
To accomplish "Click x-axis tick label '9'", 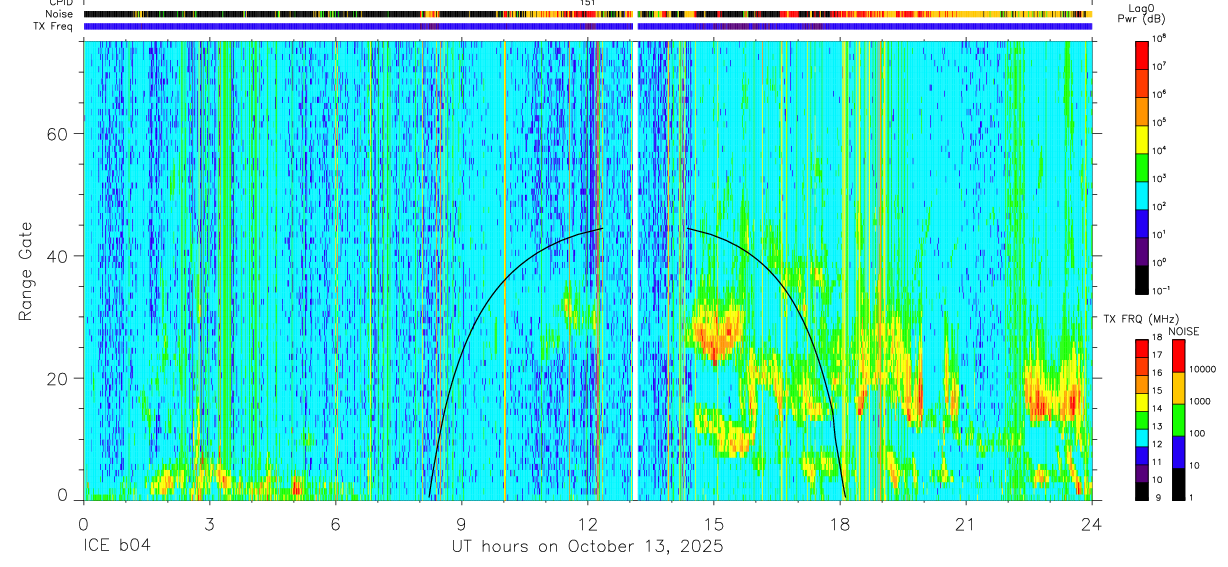I will (x=461, y=524).
